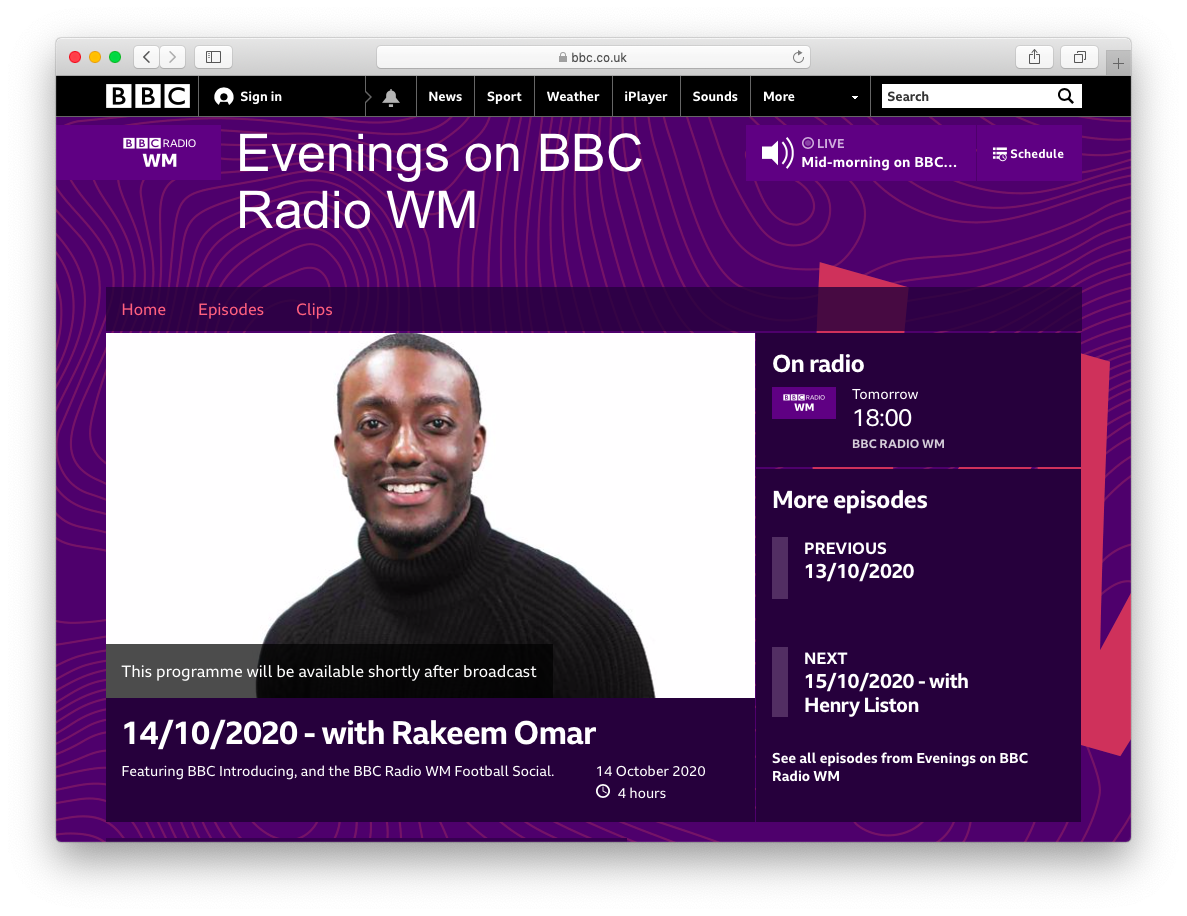1187x916 pixels.
Task: Click Tomorrow 18:00 broadcast time
Action: point(885,409)
